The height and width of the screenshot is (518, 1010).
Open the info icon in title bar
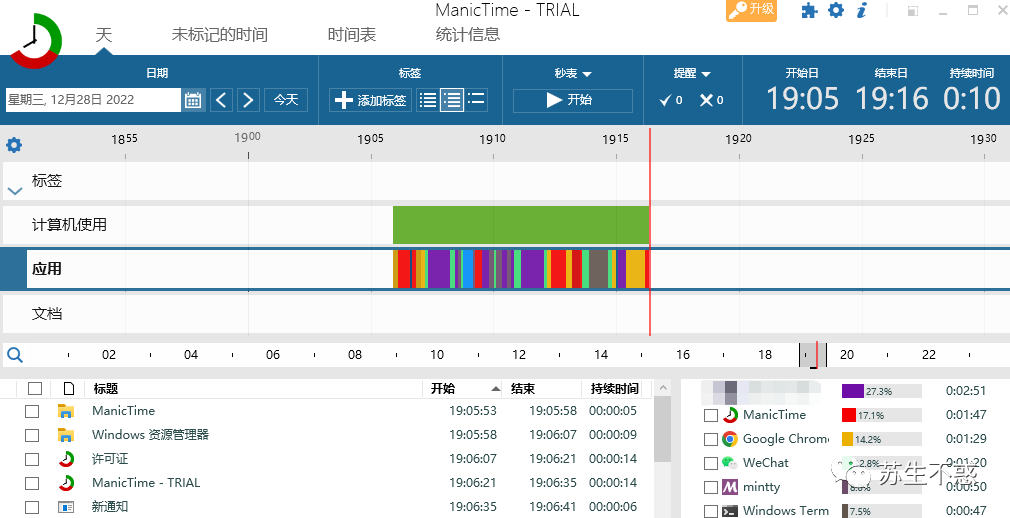coord(861,10)
